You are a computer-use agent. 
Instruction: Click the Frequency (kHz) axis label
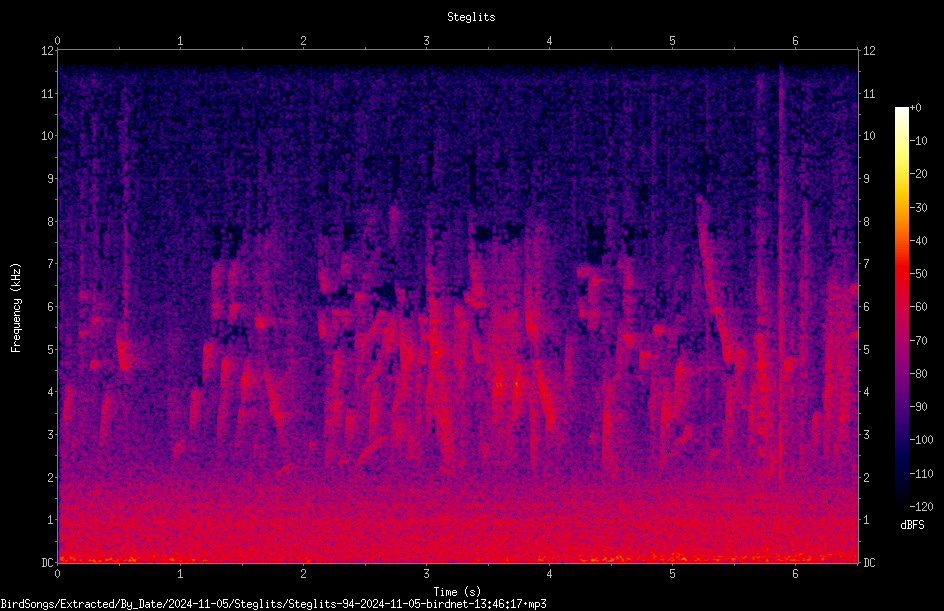16,308
